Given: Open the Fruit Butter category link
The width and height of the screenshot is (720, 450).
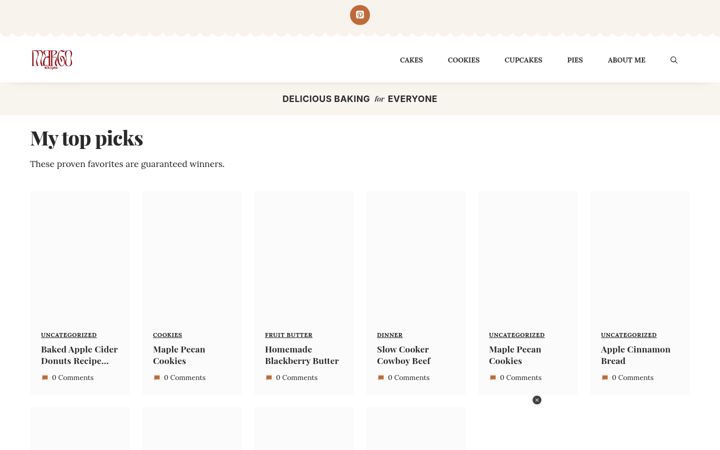Looking at the screenshot, I should point(288,335).
